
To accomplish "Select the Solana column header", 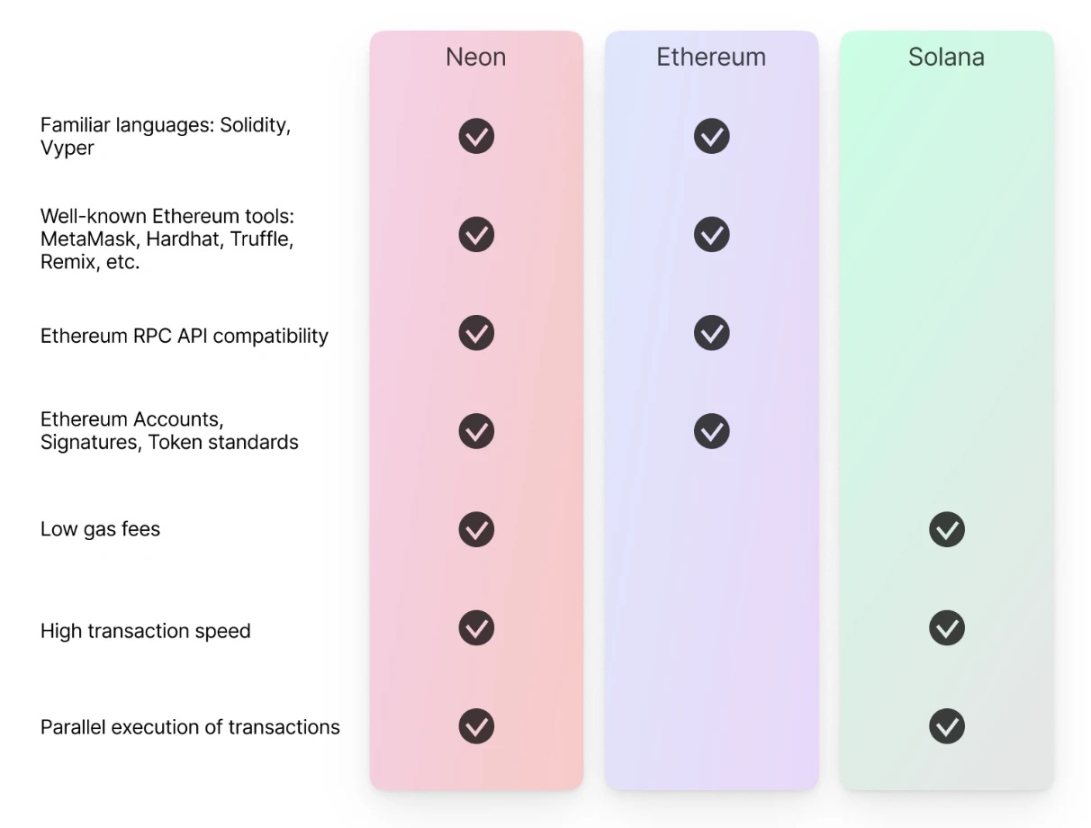I will pos(946,57).
